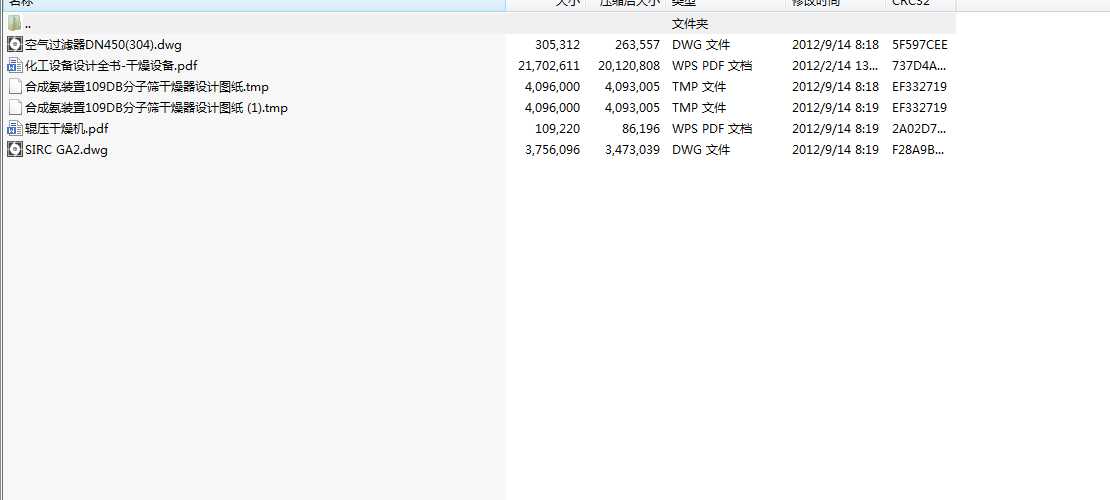Click DWG 文件 type for SIRC GA2.dwg
The width and height of the screenshot is (1110, 500).
701,150
